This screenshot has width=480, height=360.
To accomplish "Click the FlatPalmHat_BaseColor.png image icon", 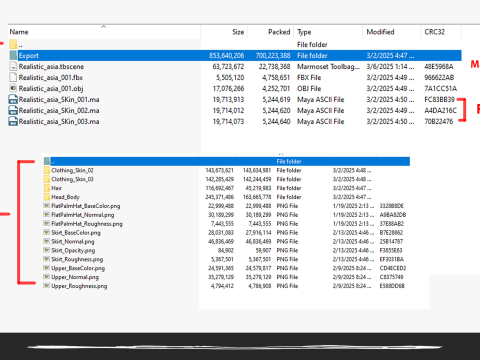I will (47, 206).
